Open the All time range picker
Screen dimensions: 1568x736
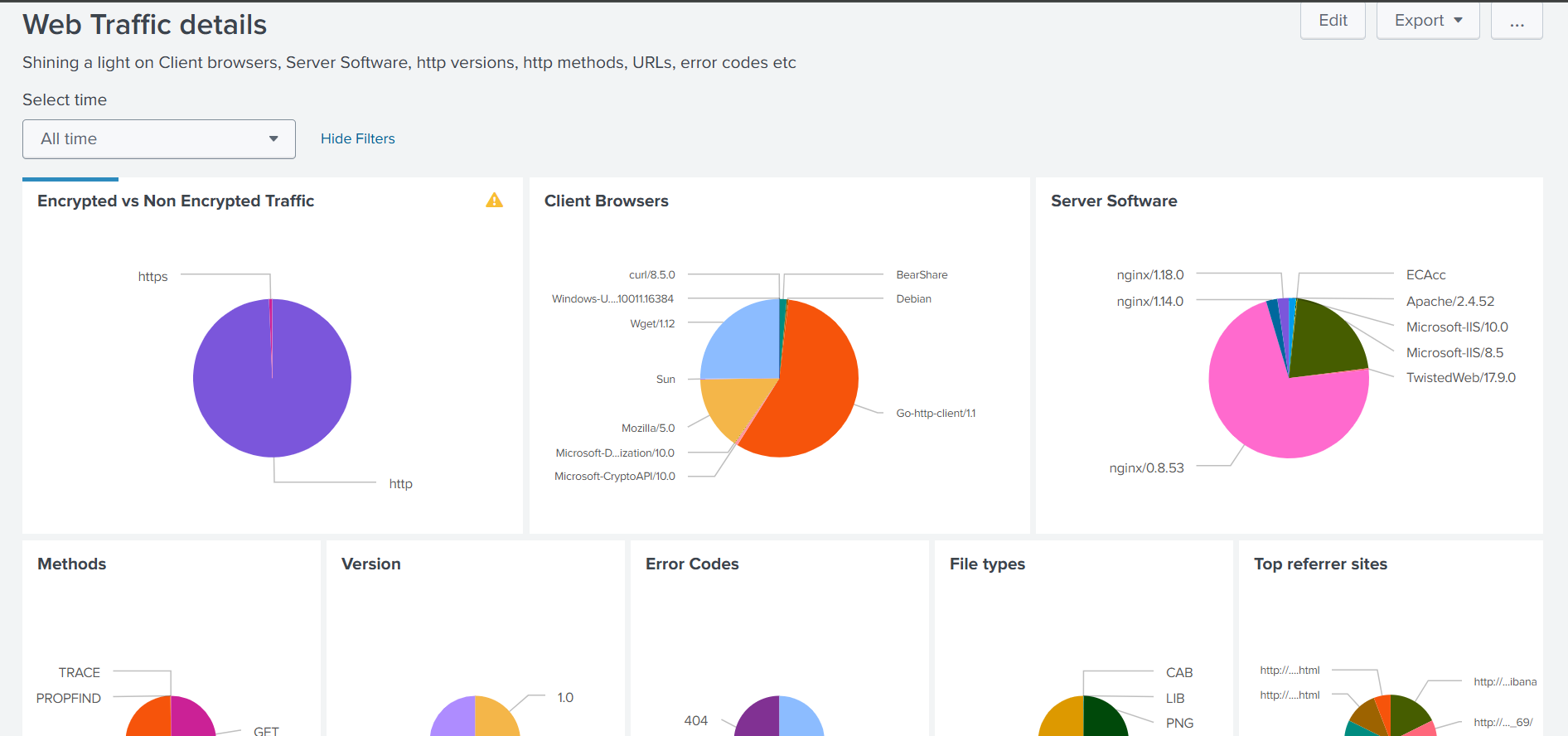tap(159, 139)
